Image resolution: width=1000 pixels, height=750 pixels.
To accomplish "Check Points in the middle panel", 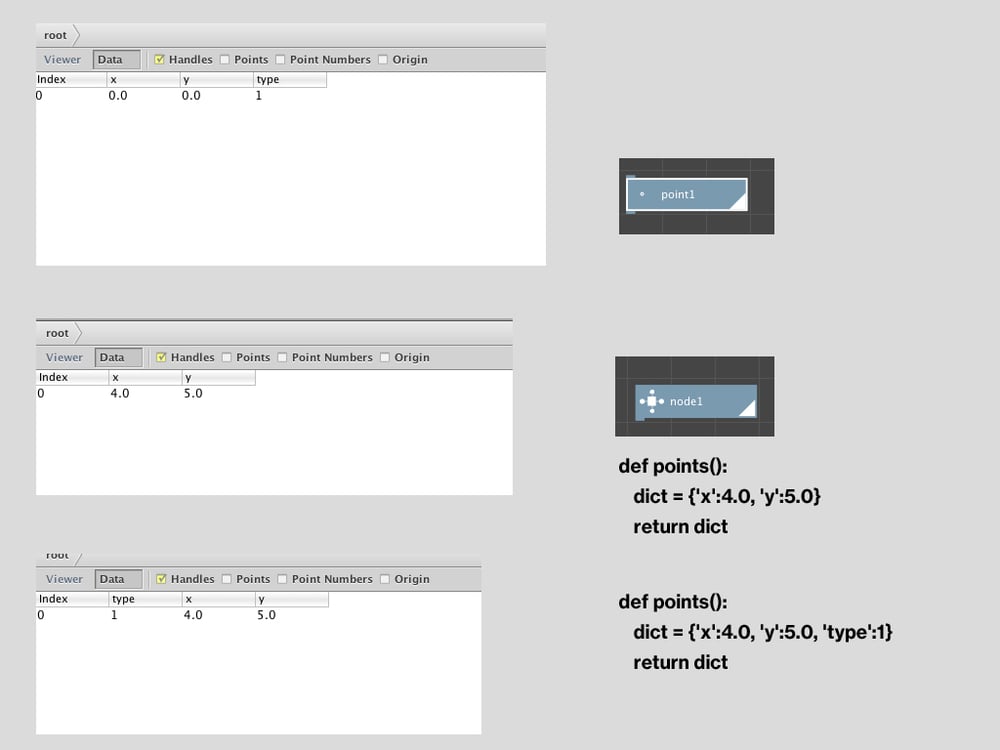I will (x=226, y=357).
